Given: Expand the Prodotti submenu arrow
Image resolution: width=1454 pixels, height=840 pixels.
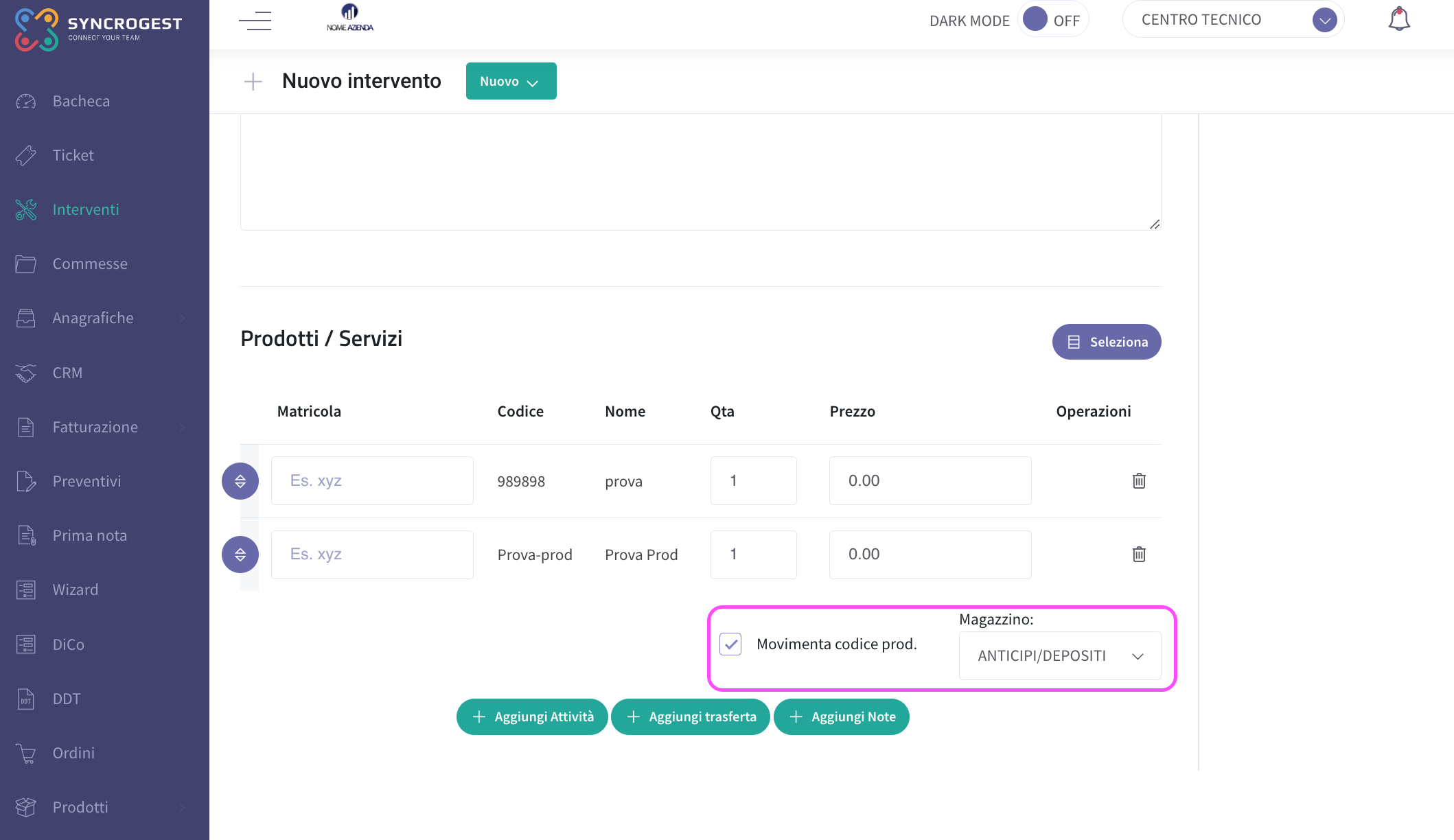Looking at the screenshot, I should tap(182, 808).
